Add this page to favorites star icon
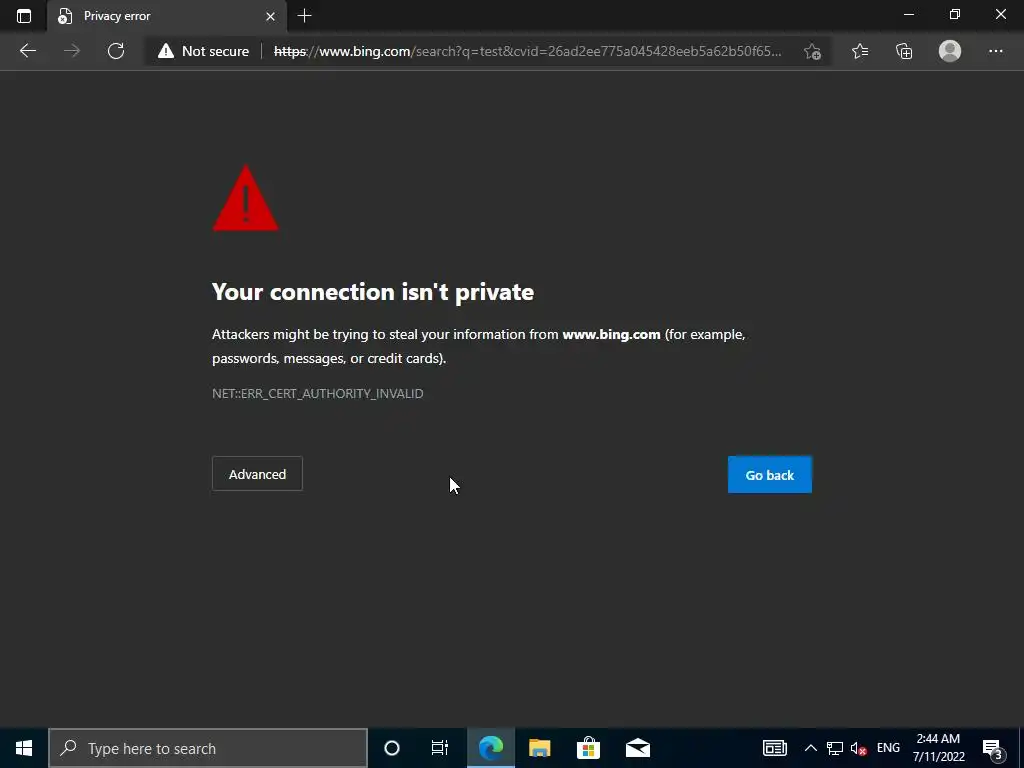Image resolution: width=1024 pixels, height=768 pixels. (812, 52)
